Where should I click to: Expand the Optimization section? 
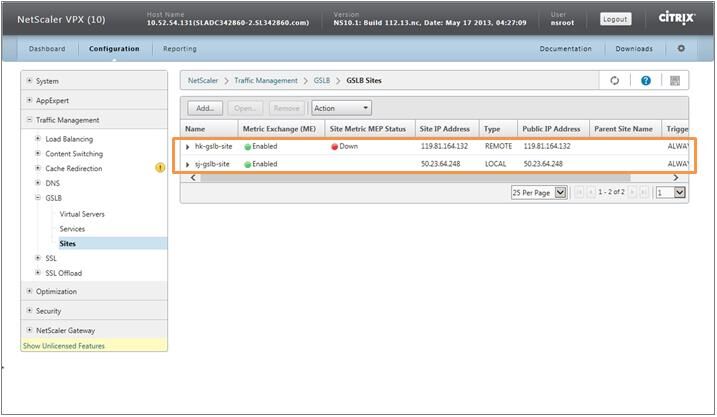pos(29,291)
